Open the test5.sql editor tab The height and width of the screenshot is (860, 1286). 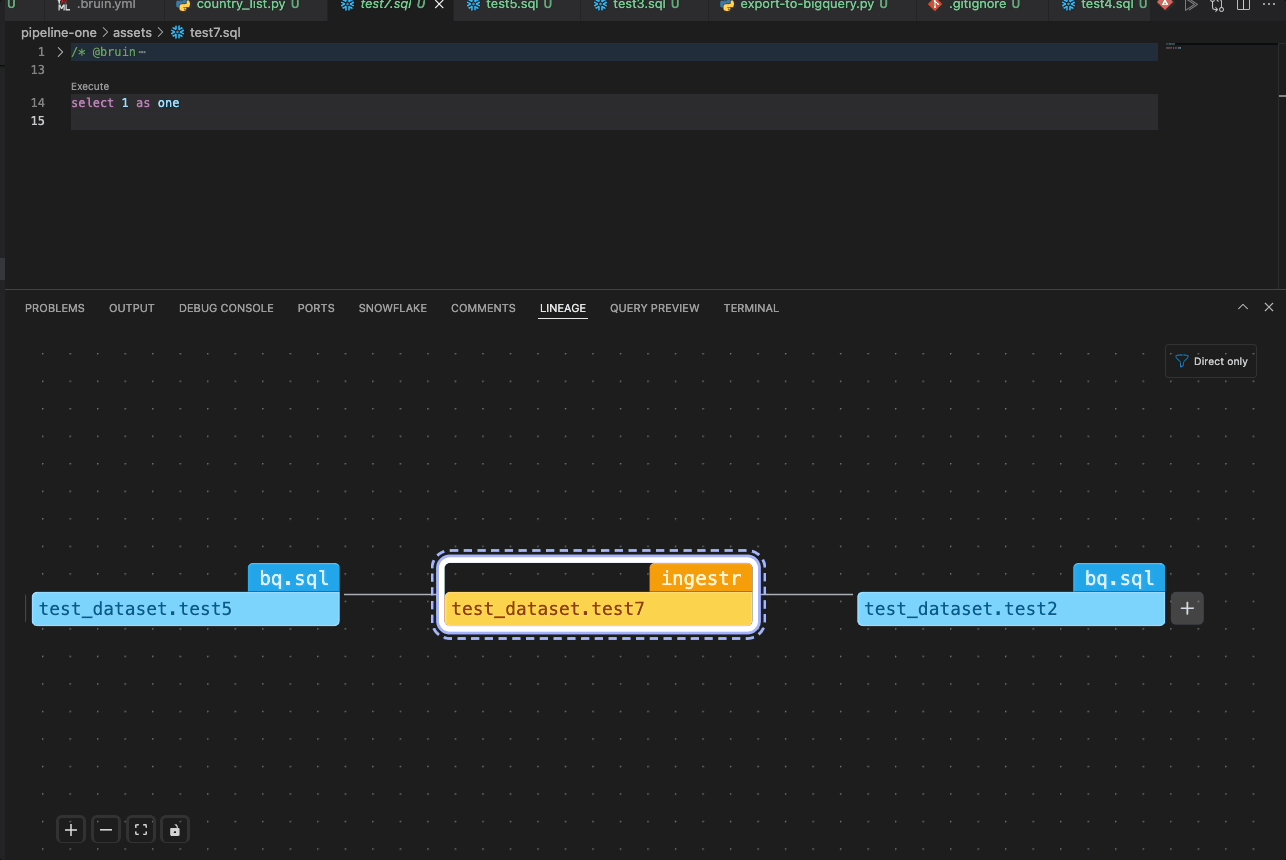pos(516,6)
